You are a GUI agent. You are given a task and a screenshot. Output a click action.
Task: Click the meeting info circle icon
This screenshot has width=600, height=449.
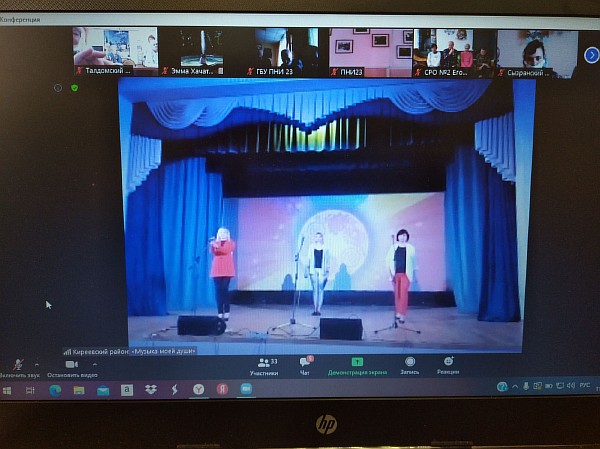tap(58, 88)
